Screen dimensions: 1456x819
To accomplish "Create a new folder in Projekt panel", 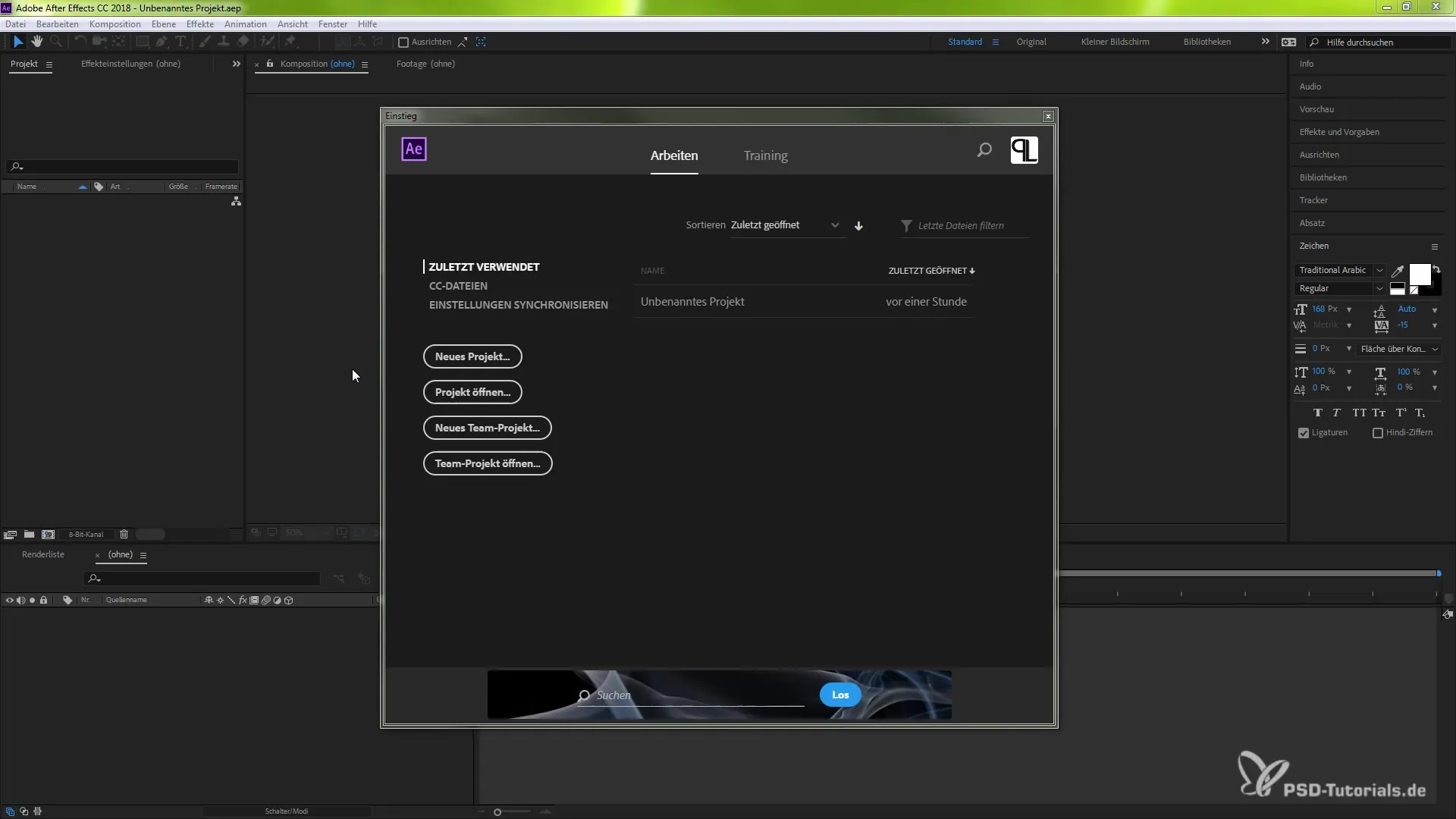I will coord(29,535).
